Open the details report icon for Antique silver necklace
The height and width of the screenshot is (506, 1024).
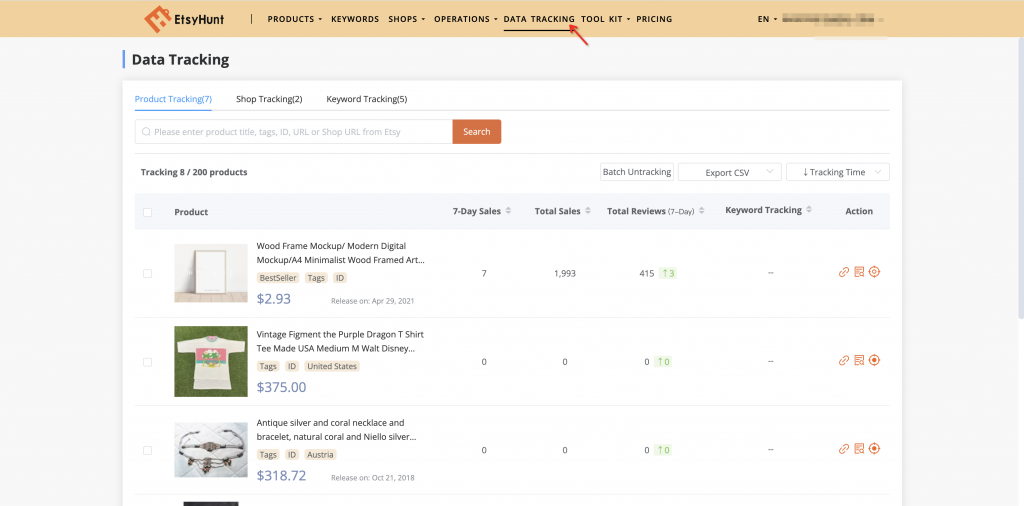(859, 449)
